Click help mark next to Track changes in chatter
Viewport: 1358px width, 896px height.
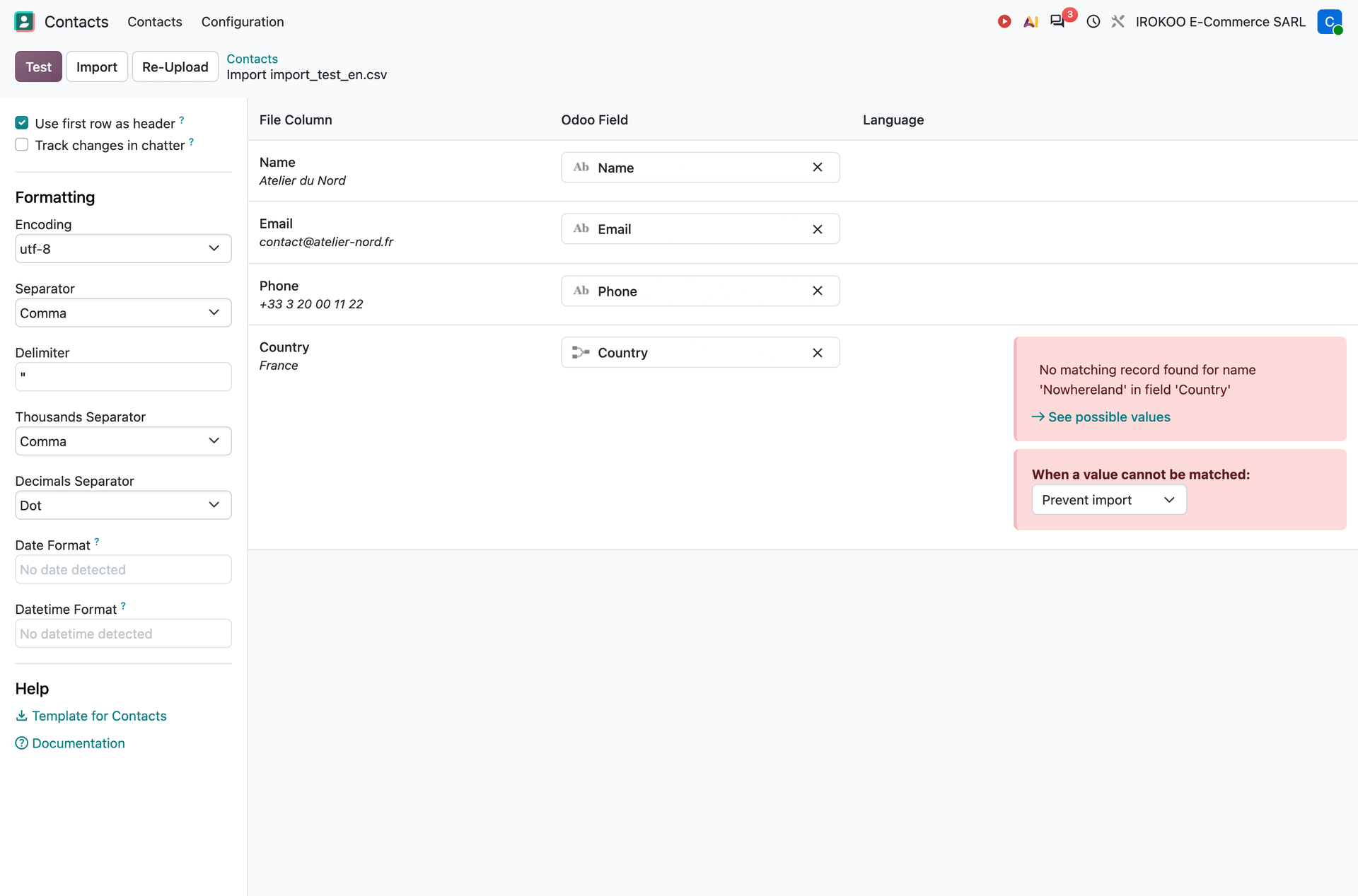tap(191, 142)
